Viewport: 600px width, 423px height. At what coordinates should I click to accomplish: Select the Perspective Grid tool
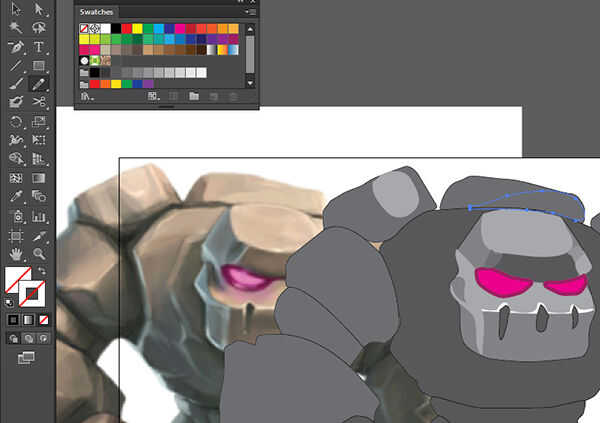pyautogui.click(x=39, y=158)
